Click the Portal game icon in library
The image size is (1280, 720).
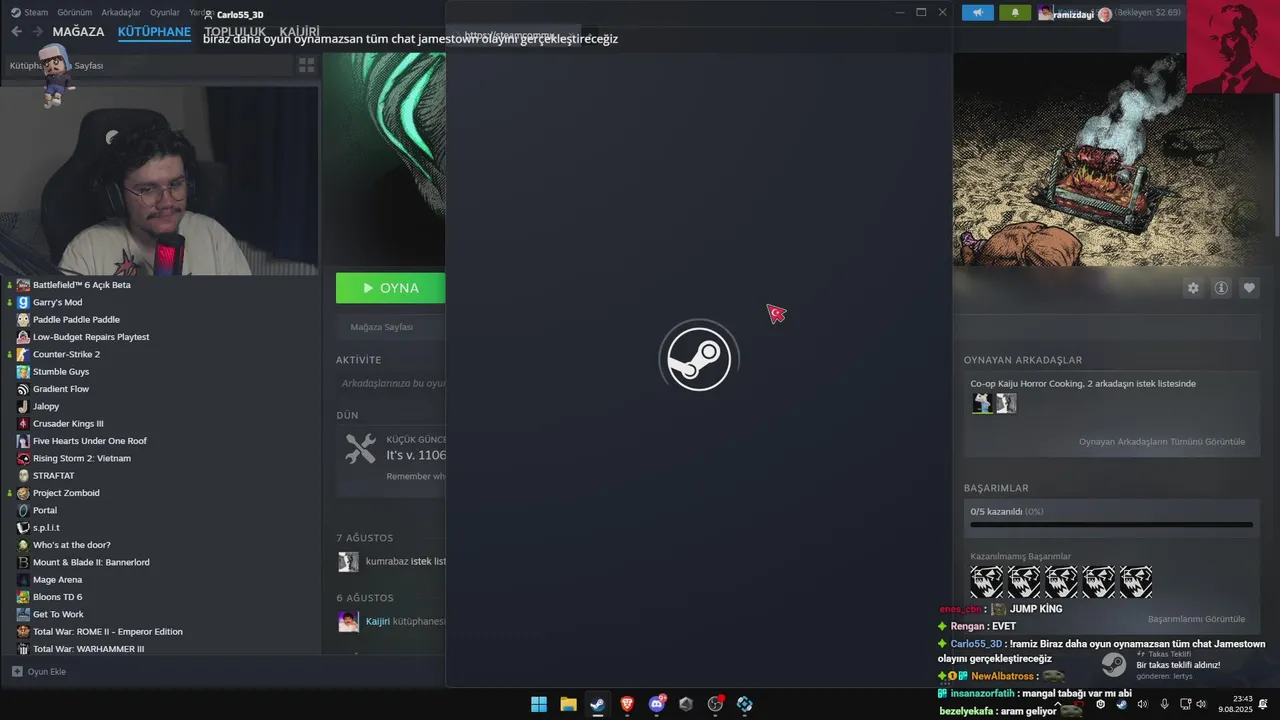pos(23,510)
